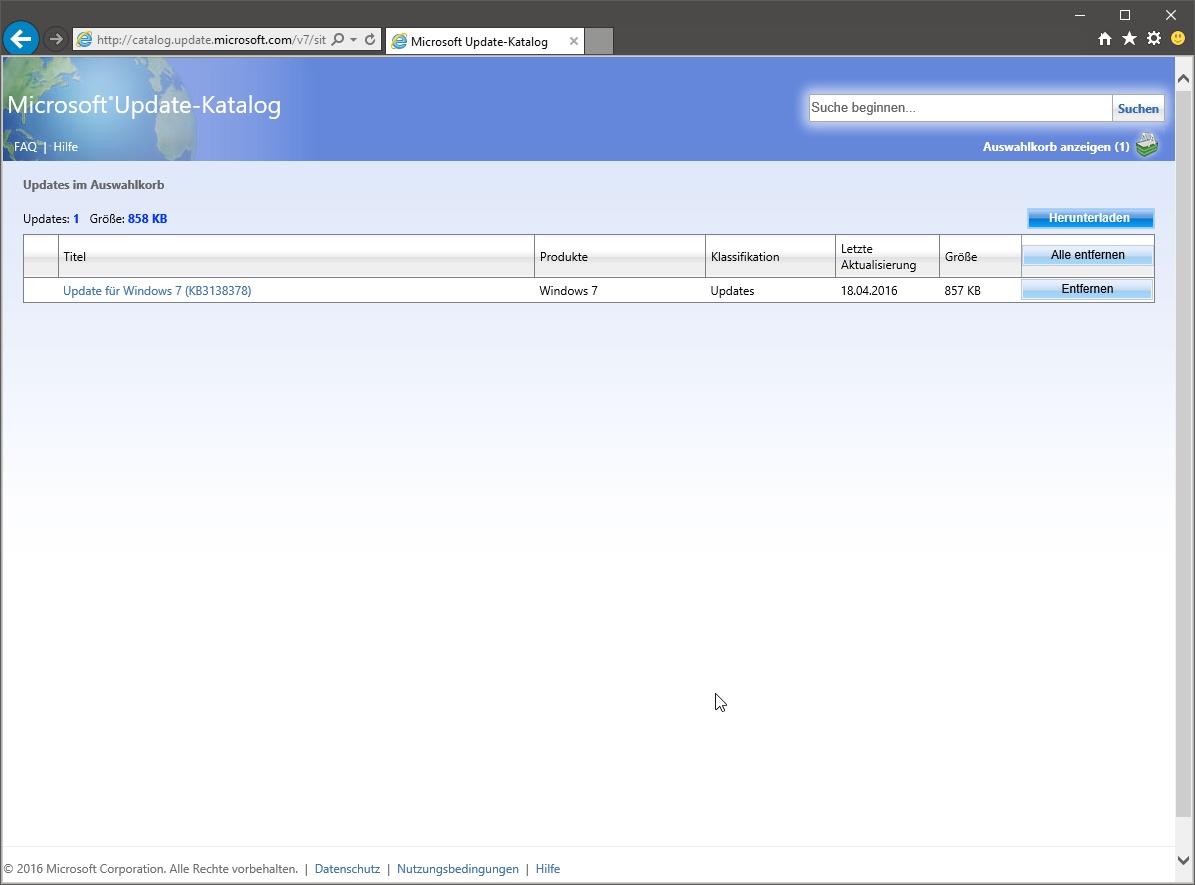Click the 858 KB total size value
Image resolution: width=1195 pixels, height=885 pixels.
[147, 219]
